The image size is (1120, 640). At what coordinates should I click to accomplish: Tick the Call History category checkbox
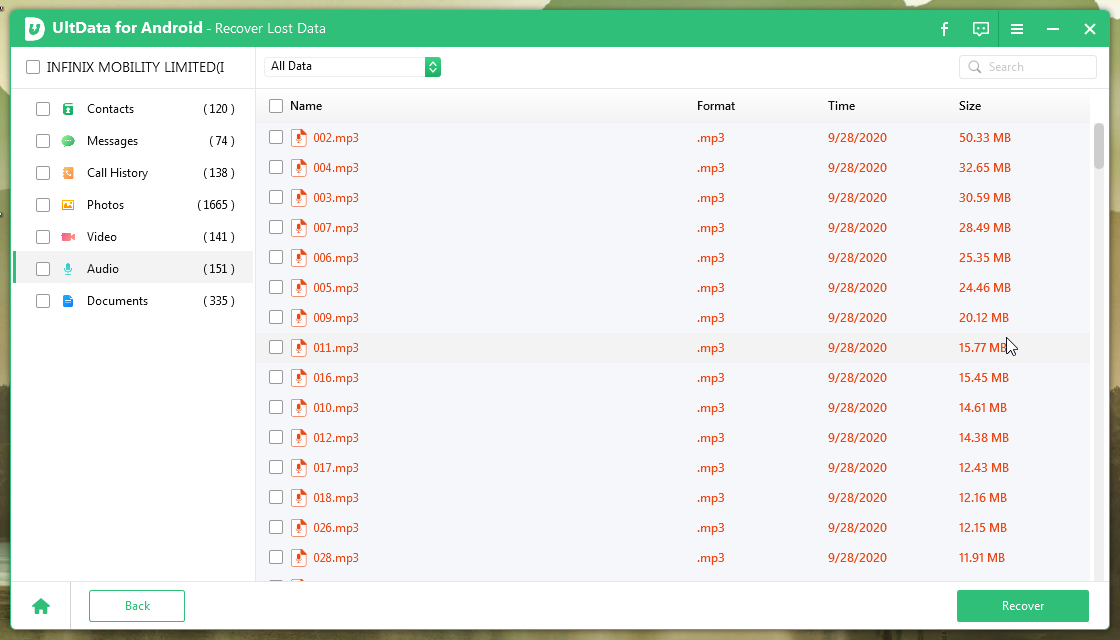[43, 173]
